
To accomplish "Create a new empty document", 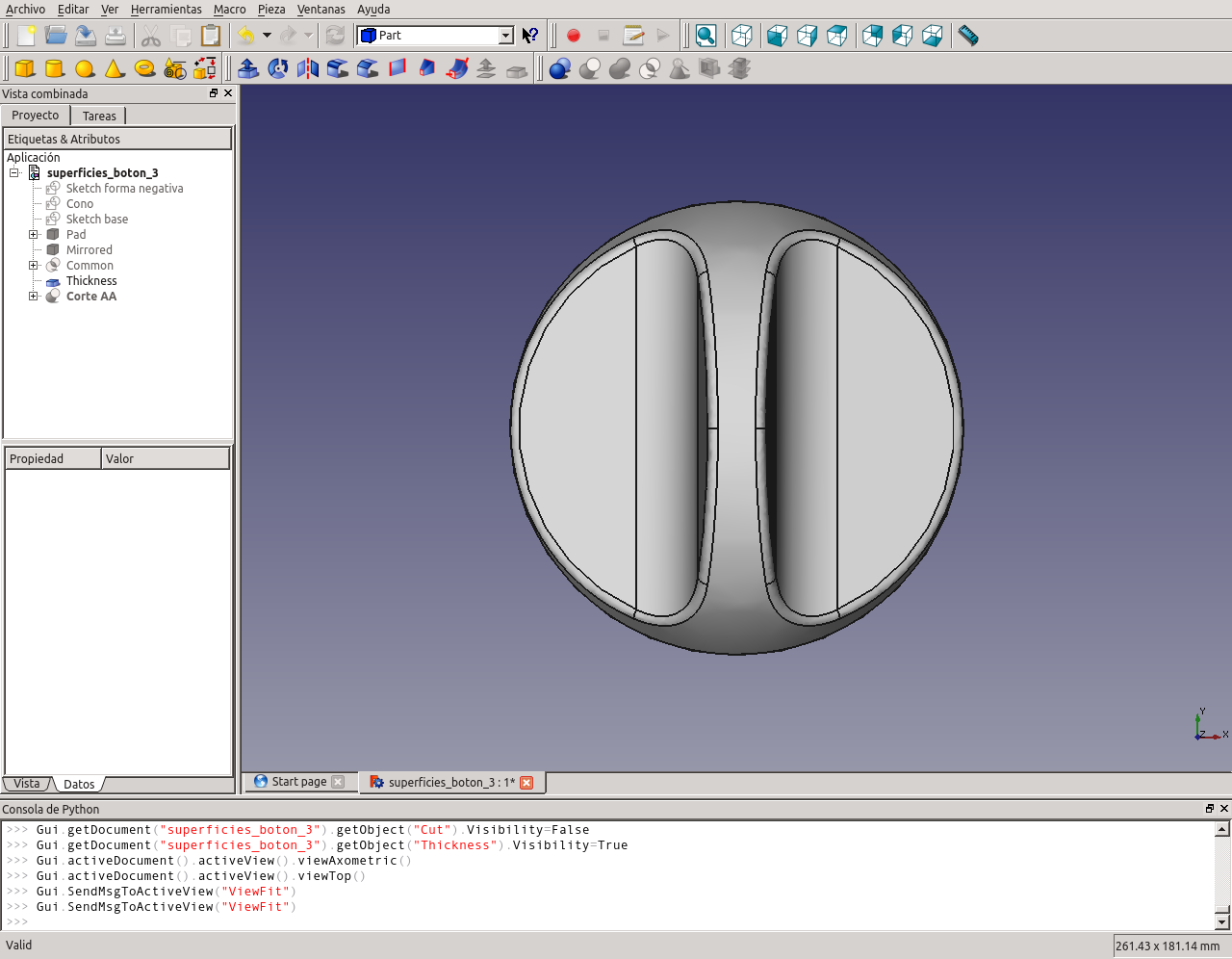I will click(x=26, y=37).
